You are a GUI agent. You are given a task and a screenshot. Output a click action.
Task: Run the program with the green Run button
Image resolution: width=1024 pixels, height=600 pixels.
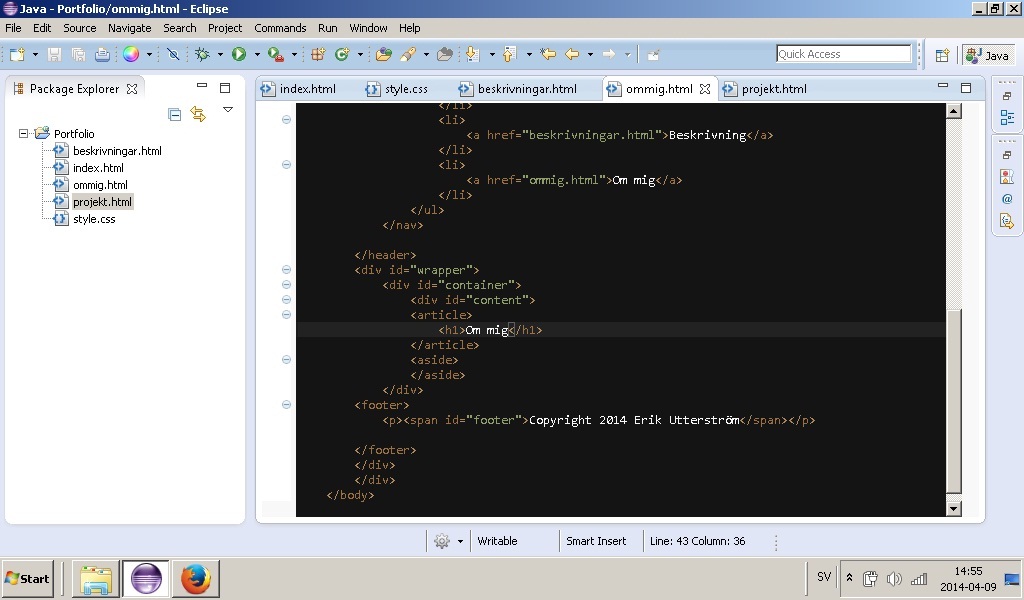tap(239, 54)
